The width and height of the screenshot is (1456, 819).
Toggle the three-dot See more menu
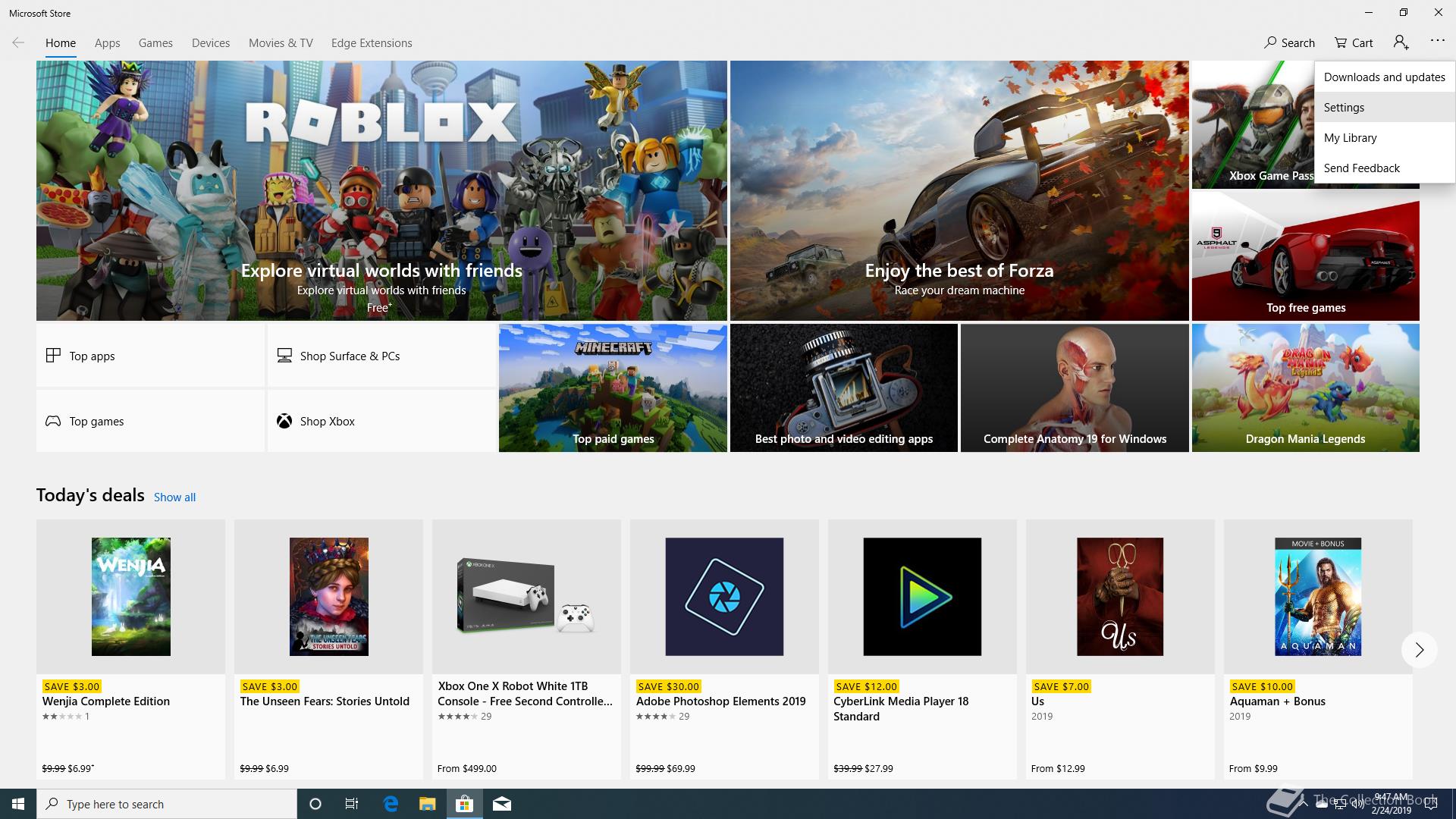(1437, 41)
